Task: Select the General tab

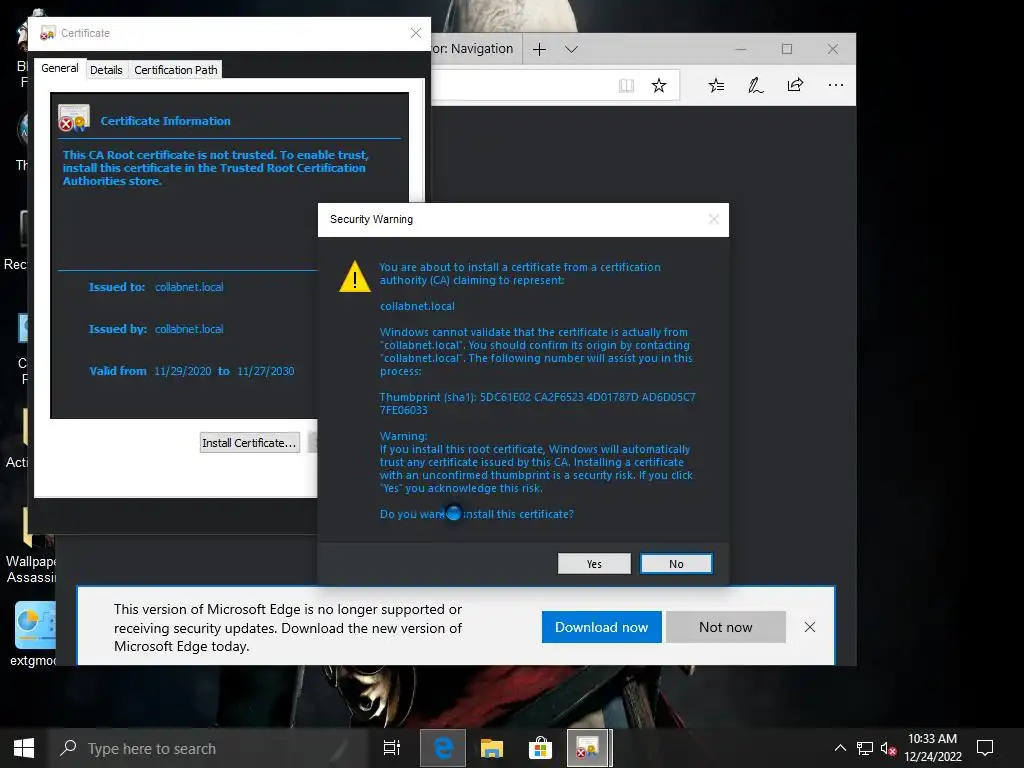Action: 59,68
